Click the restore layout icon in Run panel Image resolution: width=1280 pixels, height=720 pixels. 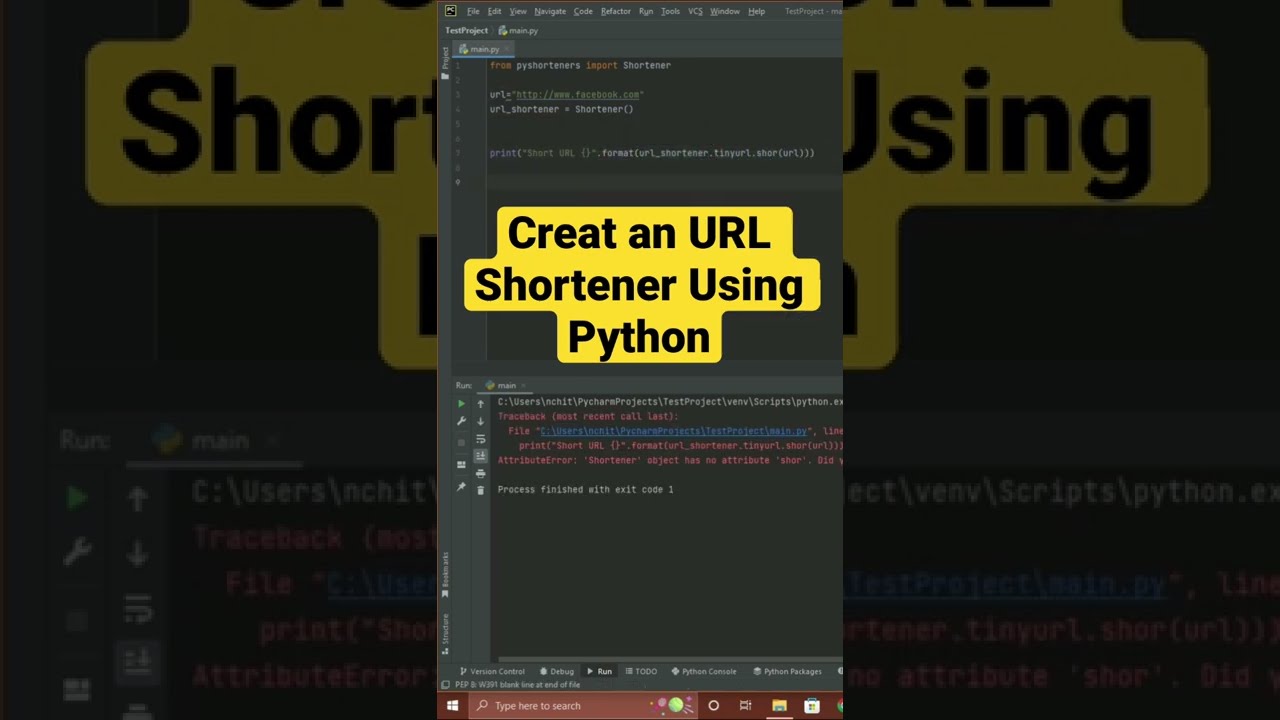pos(461,465)
